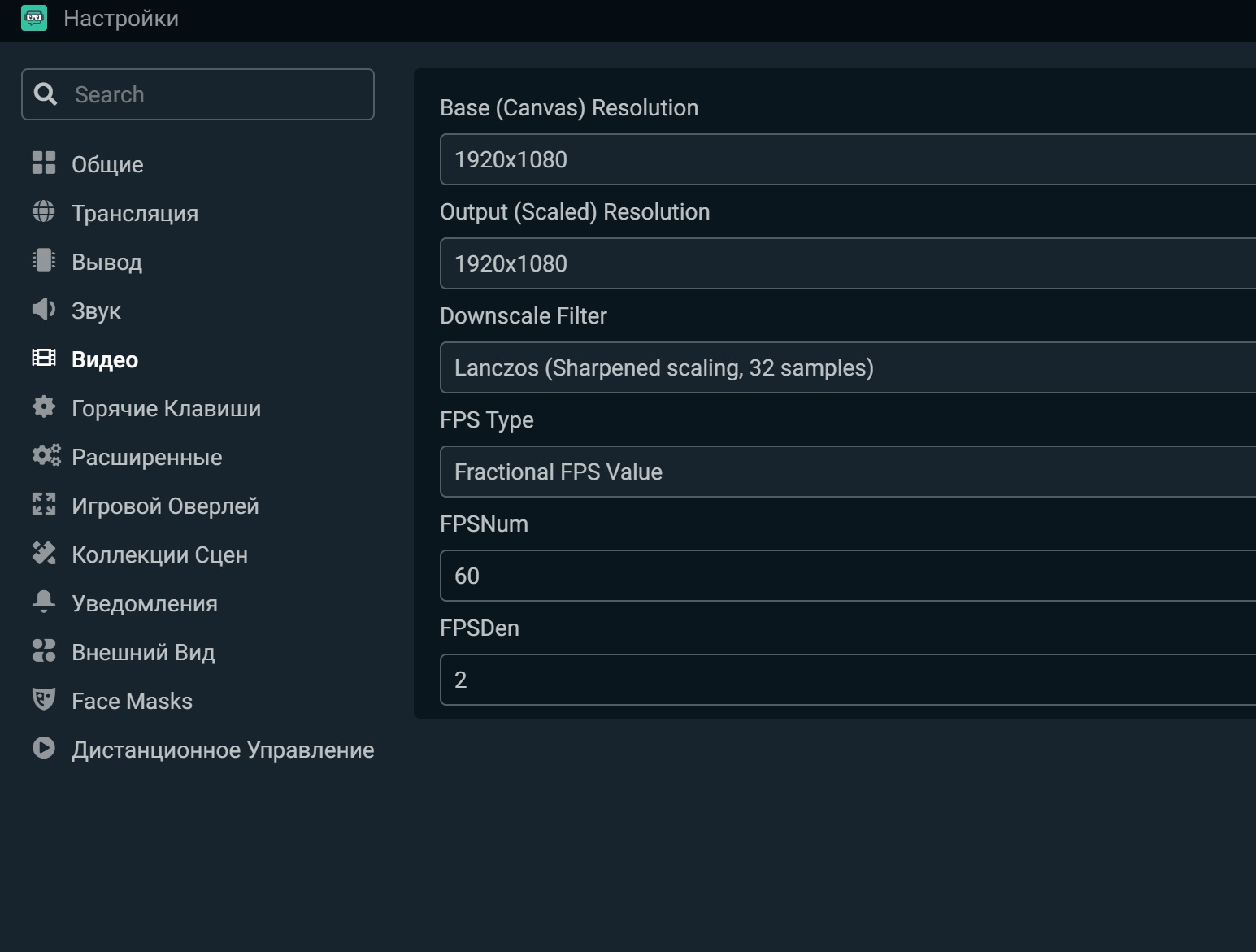
Task: Go to Вывод settings
Action: point(106,262)
